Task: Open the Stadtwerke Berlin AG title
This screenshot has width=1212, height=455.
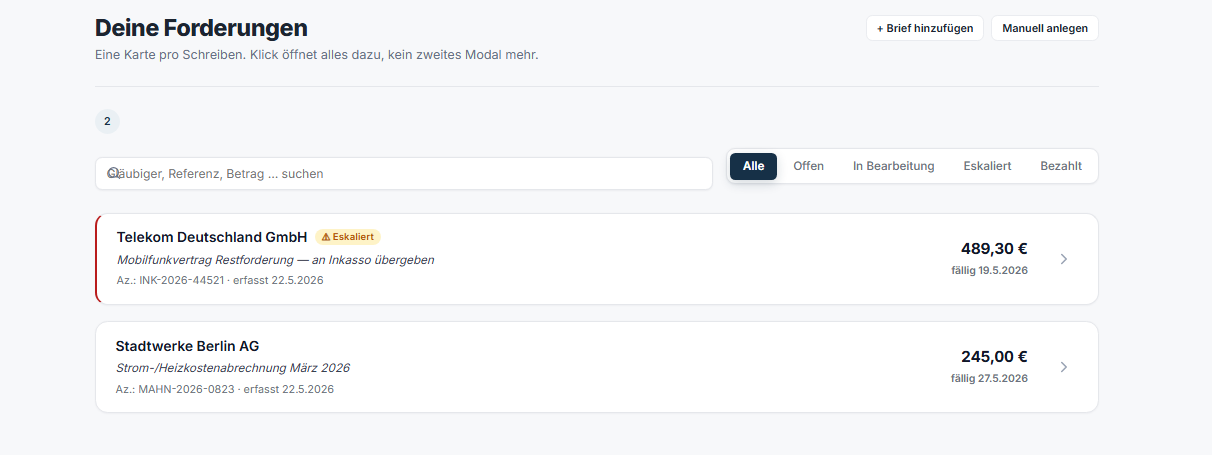Action: 187,346
